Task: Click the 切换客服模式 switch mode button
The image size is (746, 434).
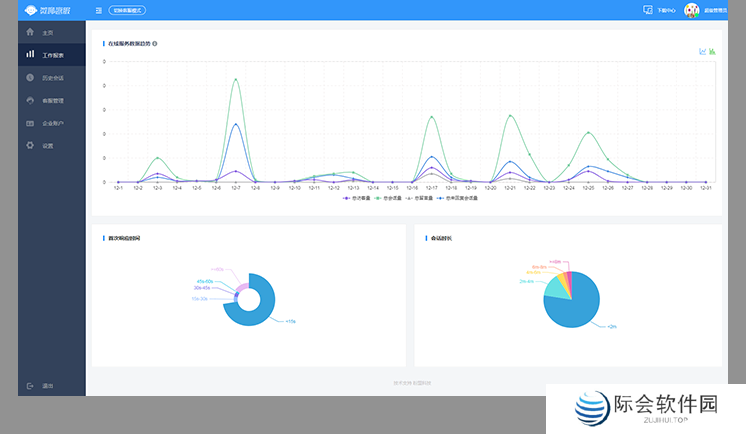Action: (x=127, y=10)
